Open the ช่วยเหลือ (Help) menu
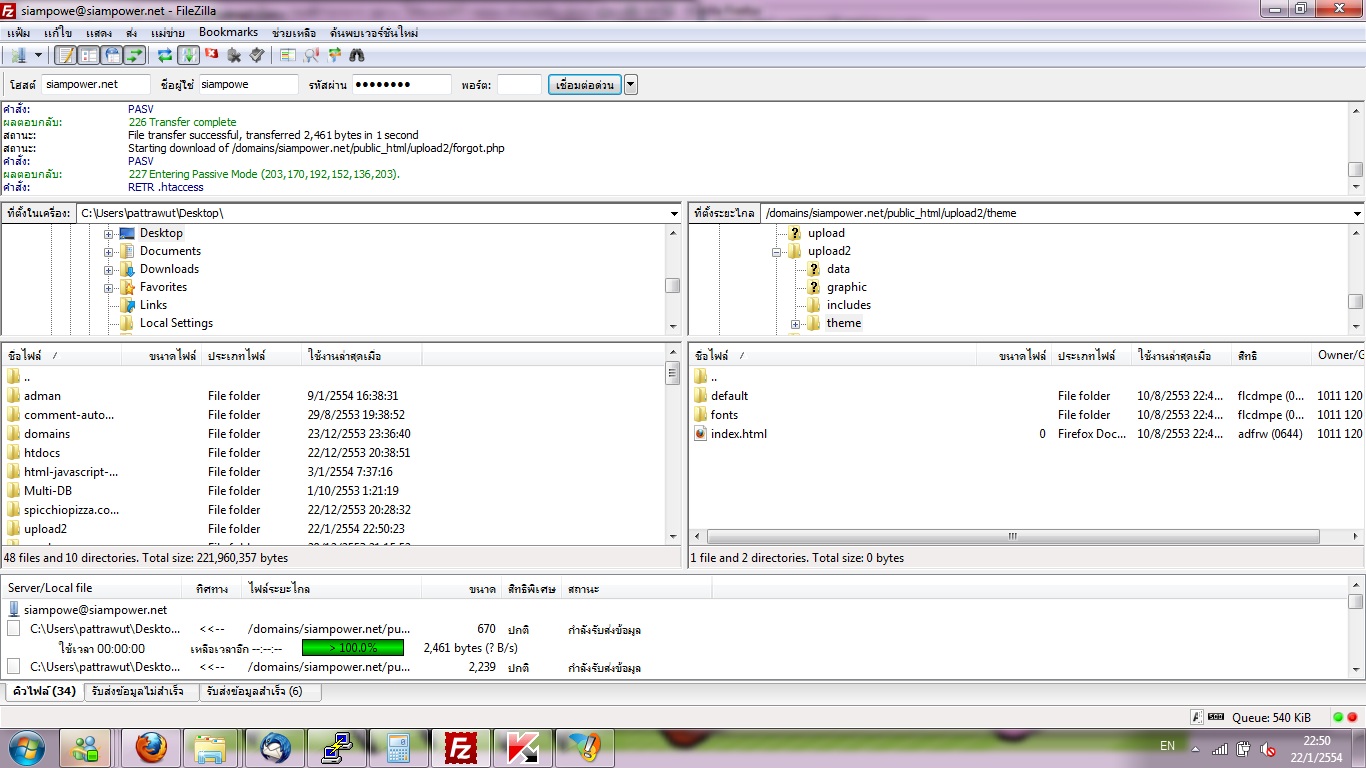The width and height of the screenshot is (1366, 768). tap(294, 33)
